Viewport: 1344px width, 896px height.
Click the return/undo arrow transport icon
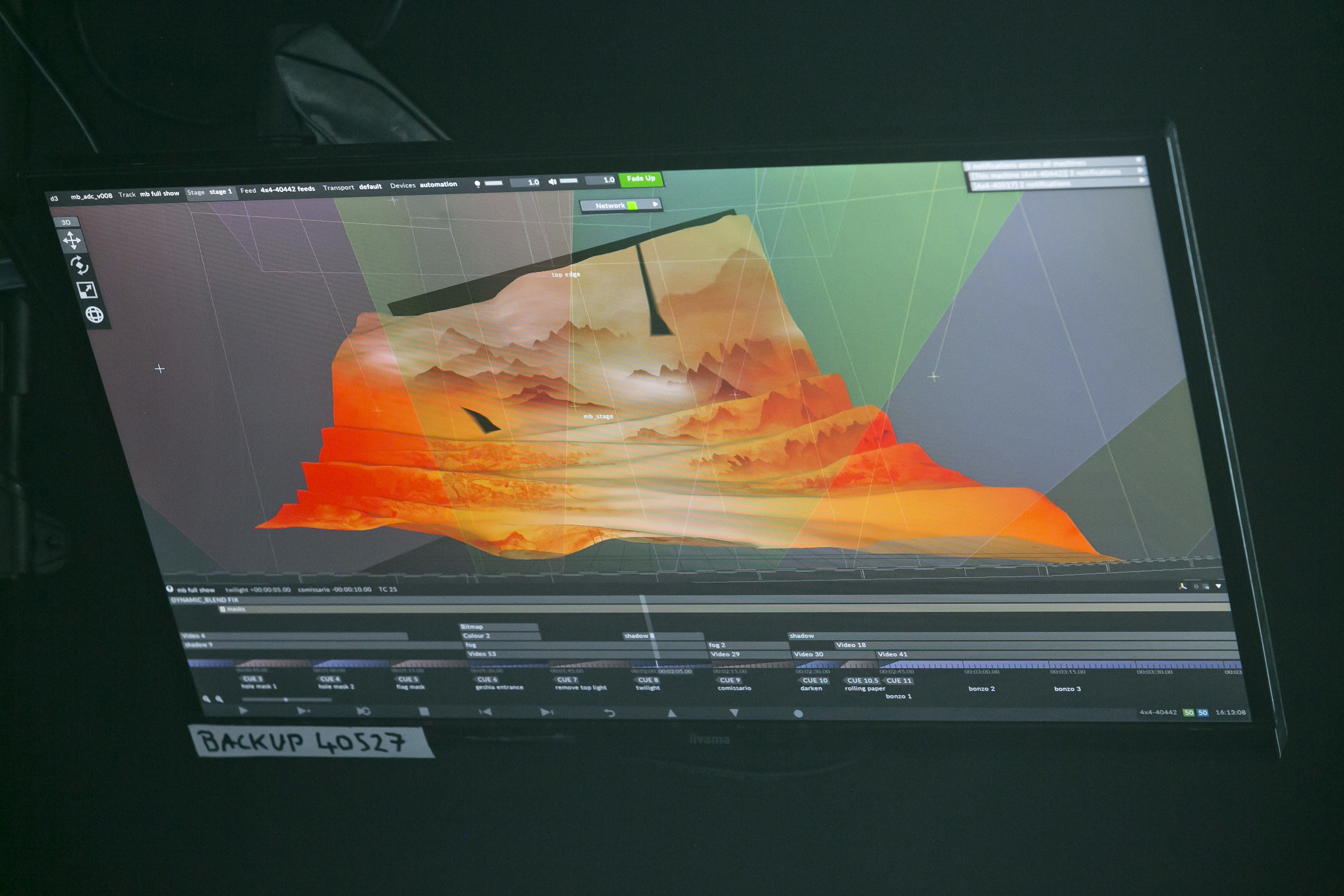(x=609, y=712)
